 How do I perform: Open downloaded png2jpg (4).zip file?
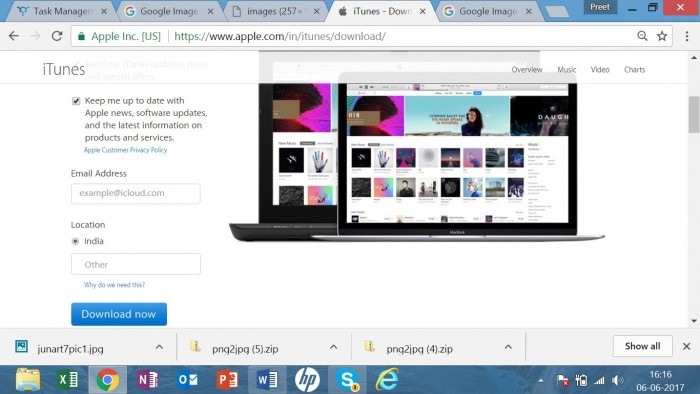click(x=419, y=348)
